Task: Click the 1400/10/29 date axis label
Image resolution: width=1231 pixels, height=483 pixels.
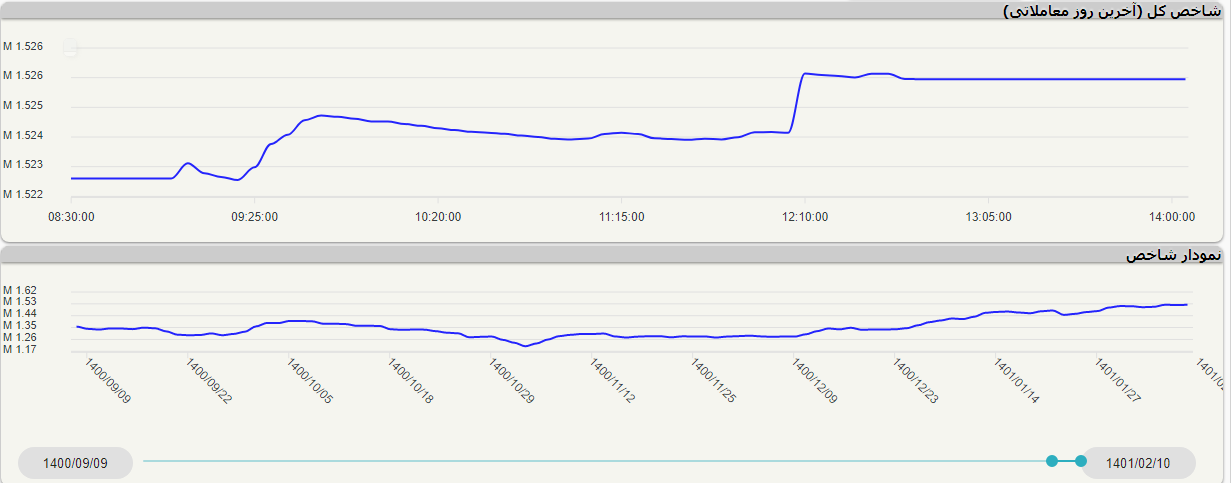Action: tap(512, 382)
